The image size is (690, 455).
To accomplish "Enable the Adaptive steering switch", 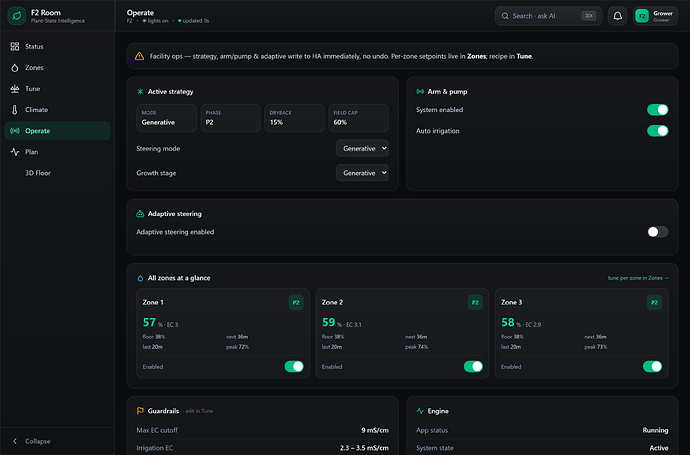I will coord(657,232).
